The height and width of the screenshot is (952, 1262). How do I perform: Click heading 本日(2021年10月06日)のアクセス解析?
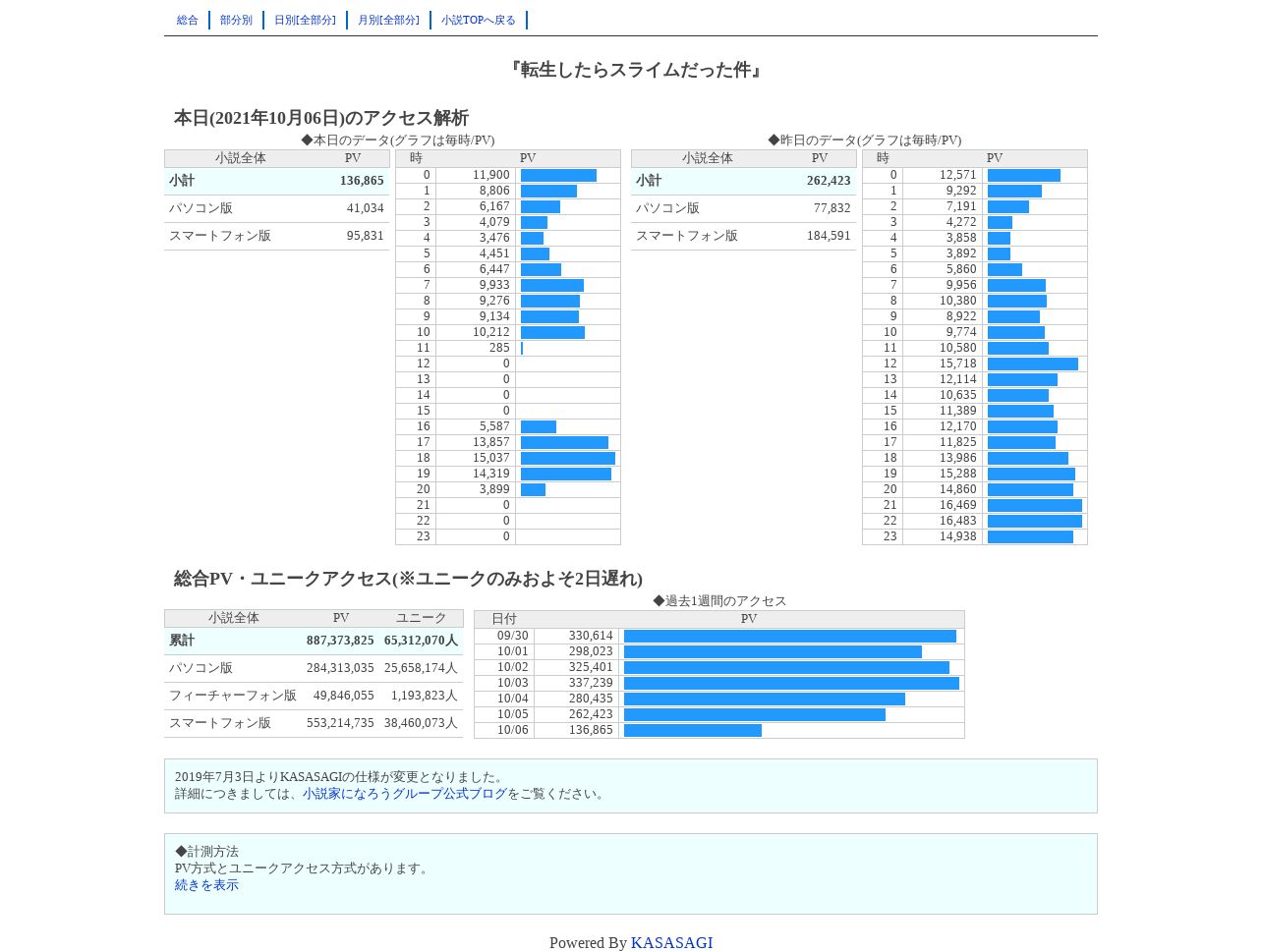(x=321, y=118)
